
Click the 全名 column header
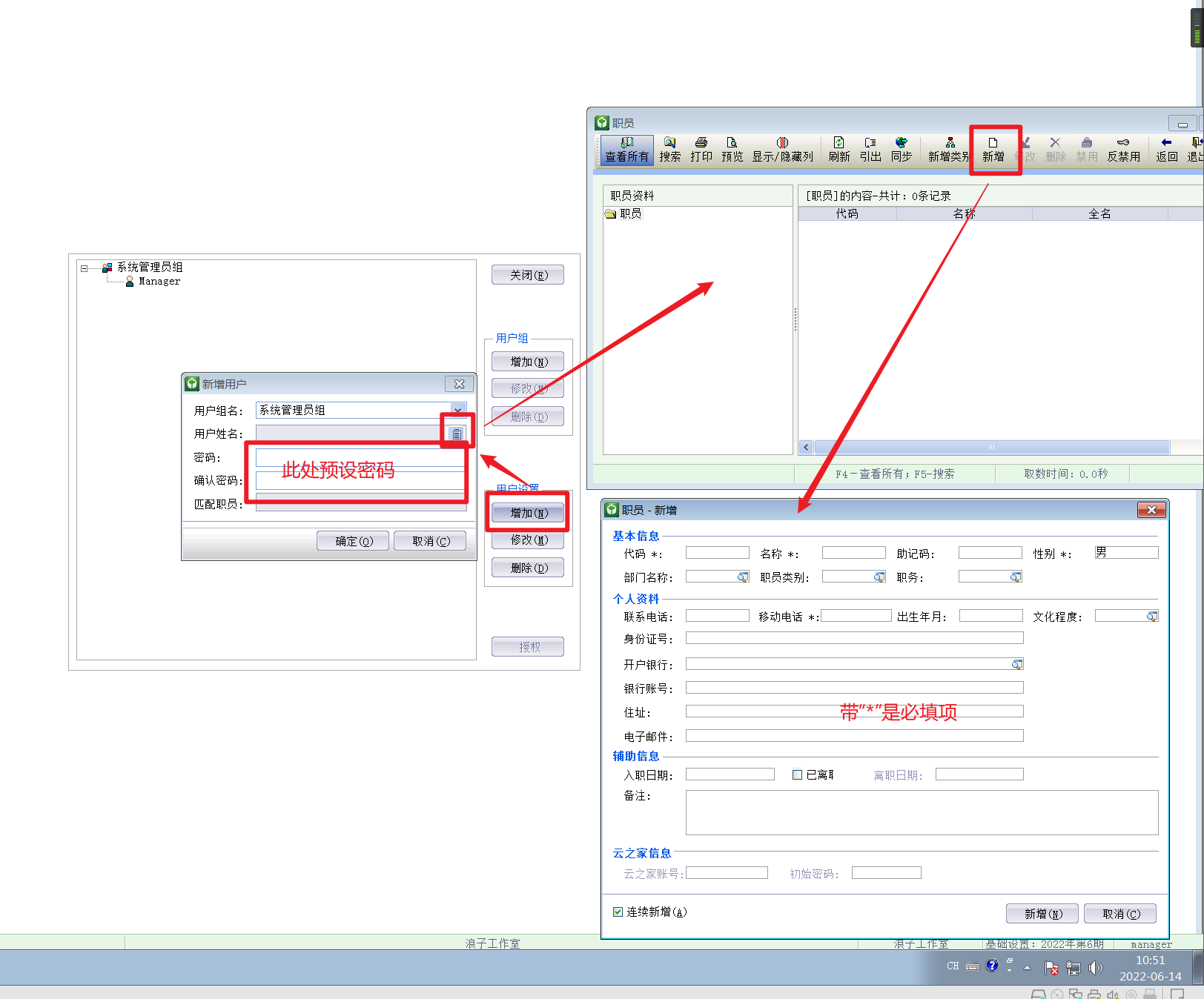(1099, 213)
